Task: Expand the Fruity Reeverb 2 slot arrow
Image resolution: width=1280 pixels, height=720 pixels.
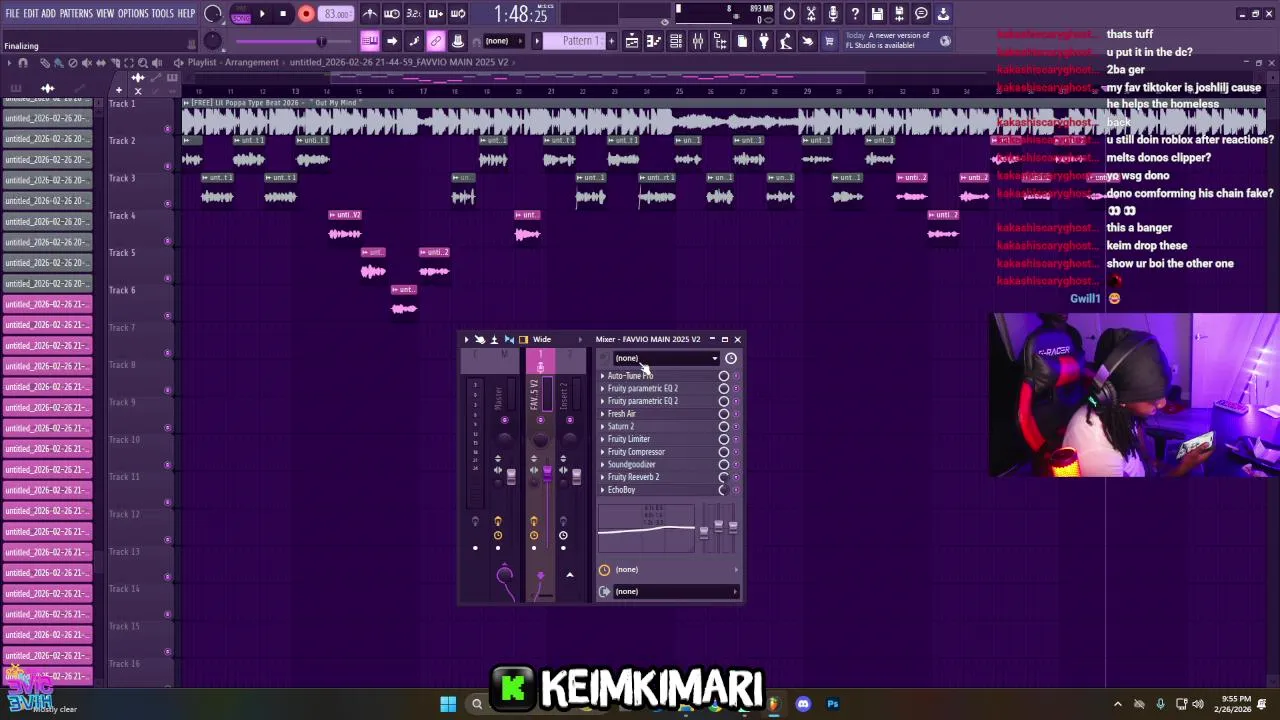Action: 602,477
